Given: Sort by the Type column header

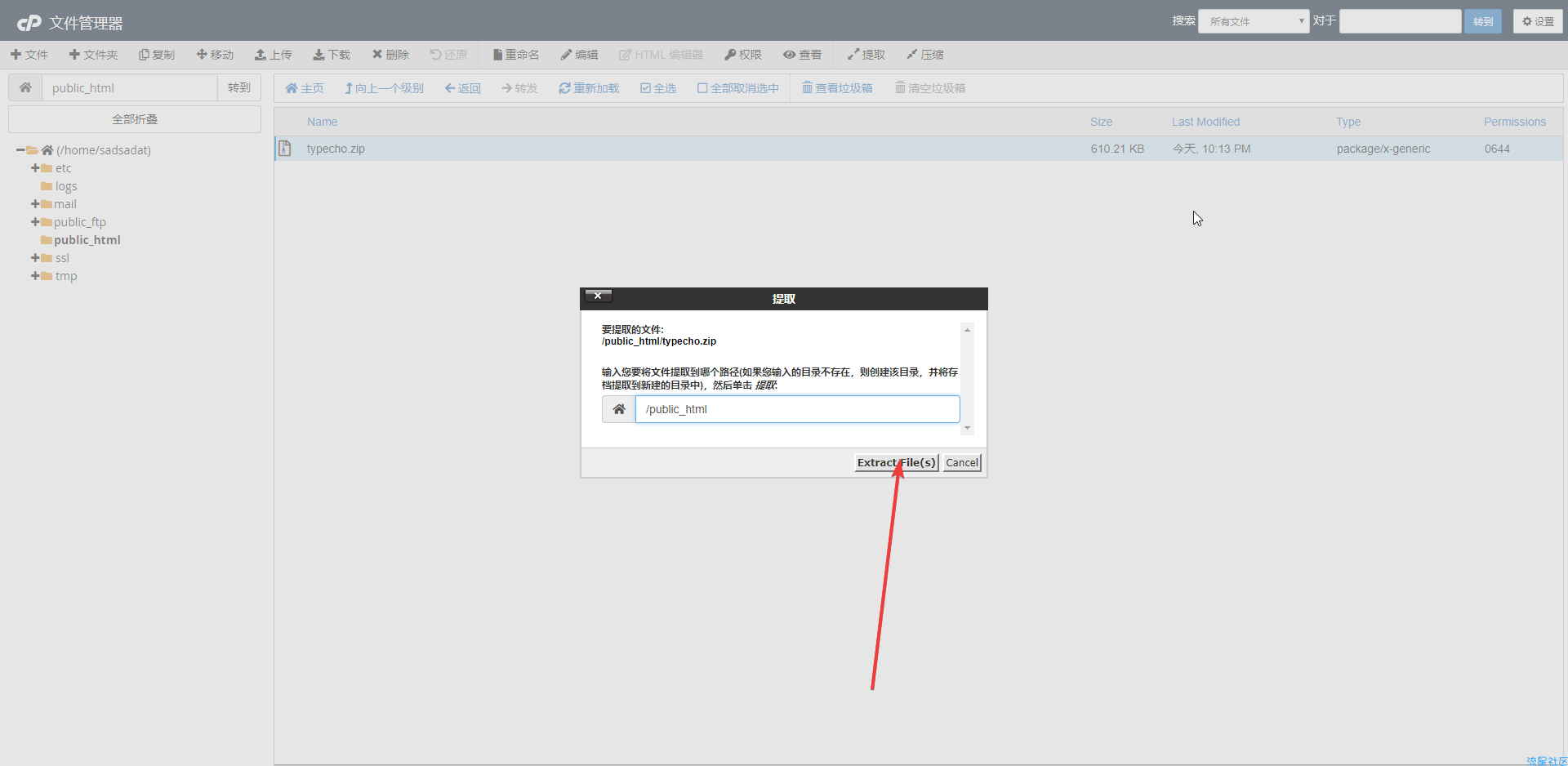Looking at the screenshot, I should [x=1348, y=122].
